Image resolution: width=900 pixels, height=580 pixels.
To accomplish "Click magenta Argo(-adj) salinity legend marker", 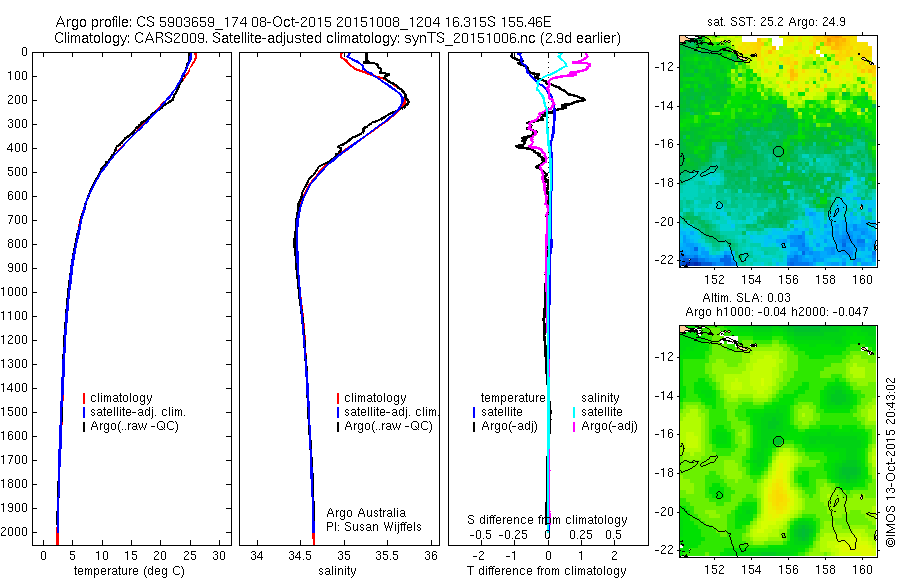I will [x=575, y=427].
